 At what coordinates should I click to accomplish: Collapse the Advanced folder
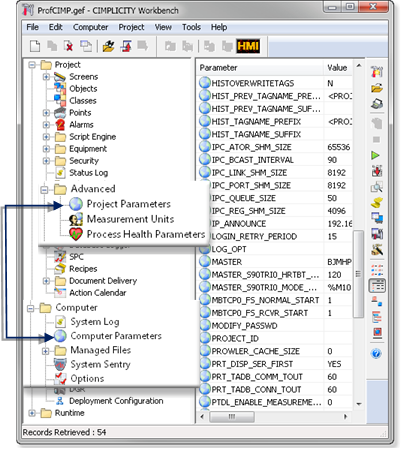(44, 190)
